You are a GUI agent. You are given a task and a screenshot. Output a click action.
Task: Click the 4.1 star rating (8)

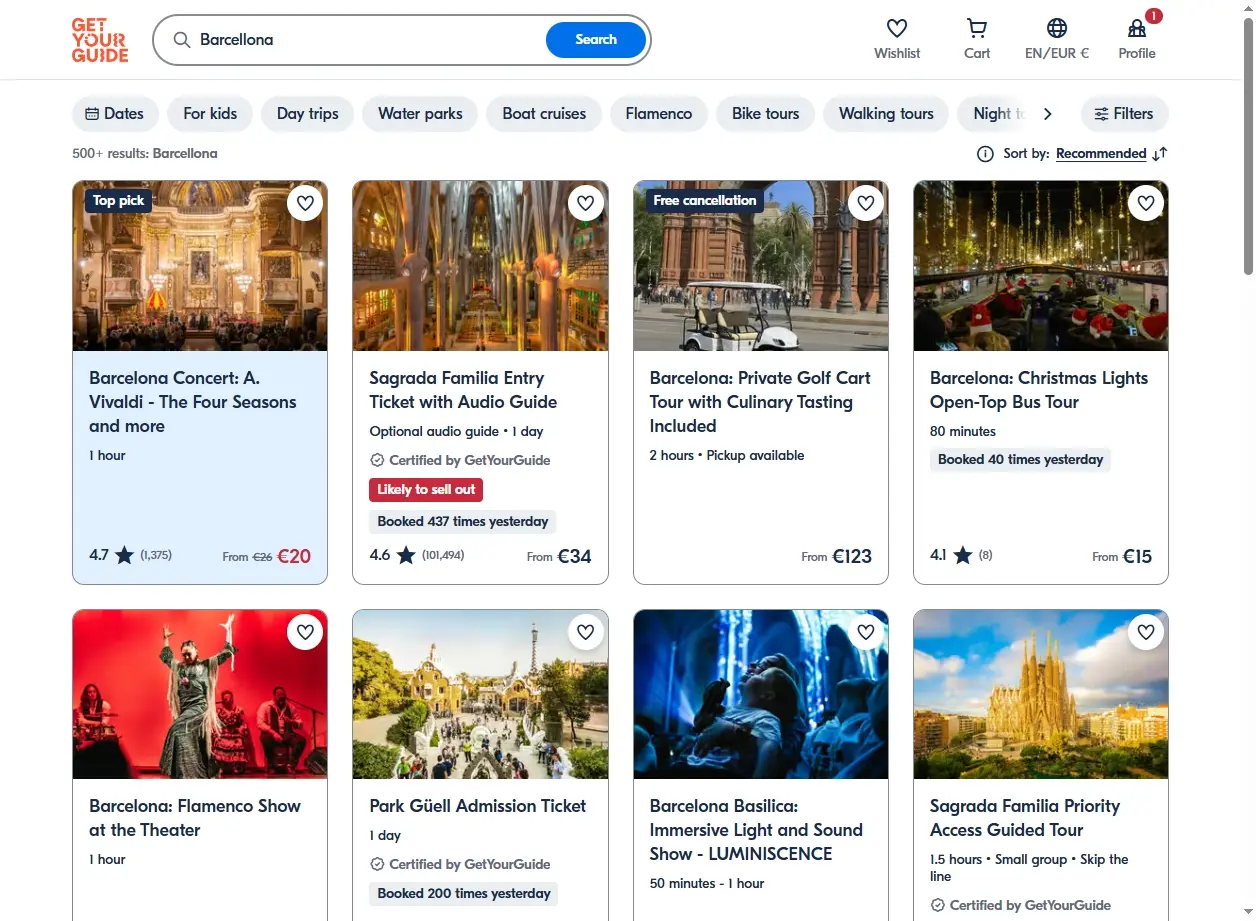click(x=961, y=555)
